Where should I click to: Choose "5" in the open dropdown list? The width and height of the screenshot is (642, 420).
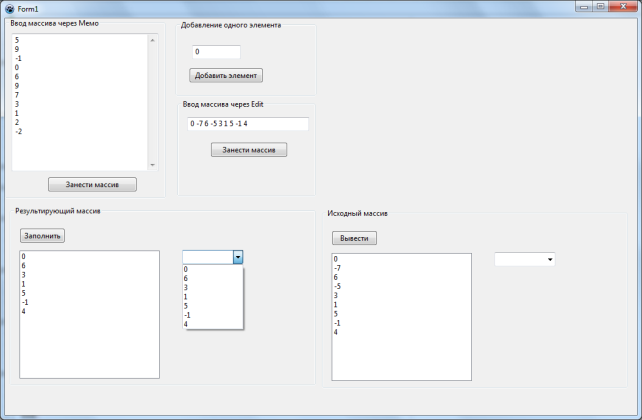click(x=212, y=306)
